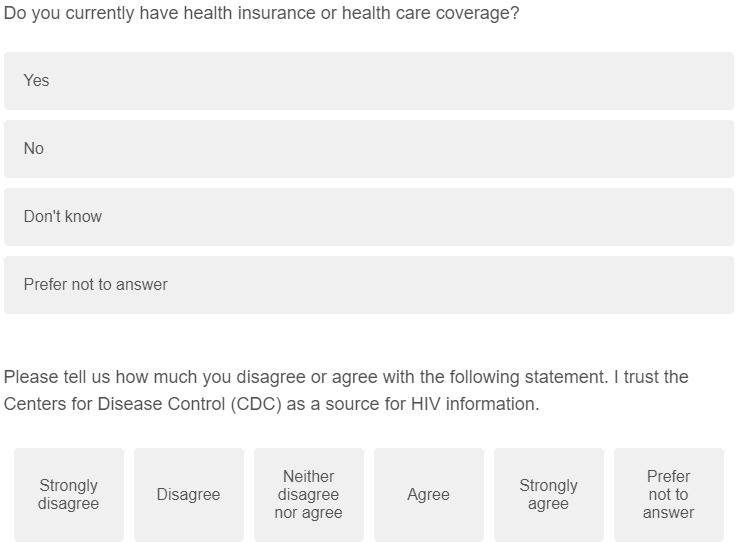Click the health insurance question text
The height and width of the screenshot is (550, 745).
coord(262,16)
